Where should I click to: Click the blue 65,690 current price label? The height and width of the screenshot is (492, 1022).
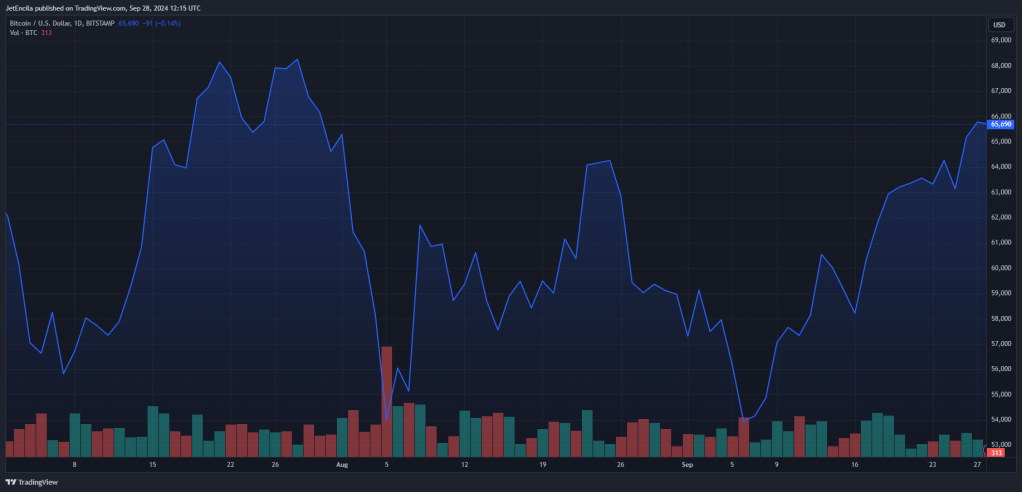(1000, 124)
